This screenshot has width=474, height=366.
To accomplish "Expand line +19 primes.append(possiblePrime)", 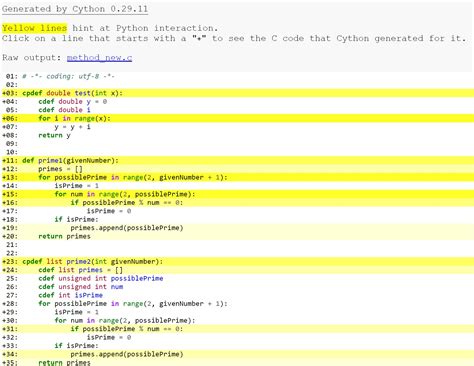I will (x=237, y=228).
